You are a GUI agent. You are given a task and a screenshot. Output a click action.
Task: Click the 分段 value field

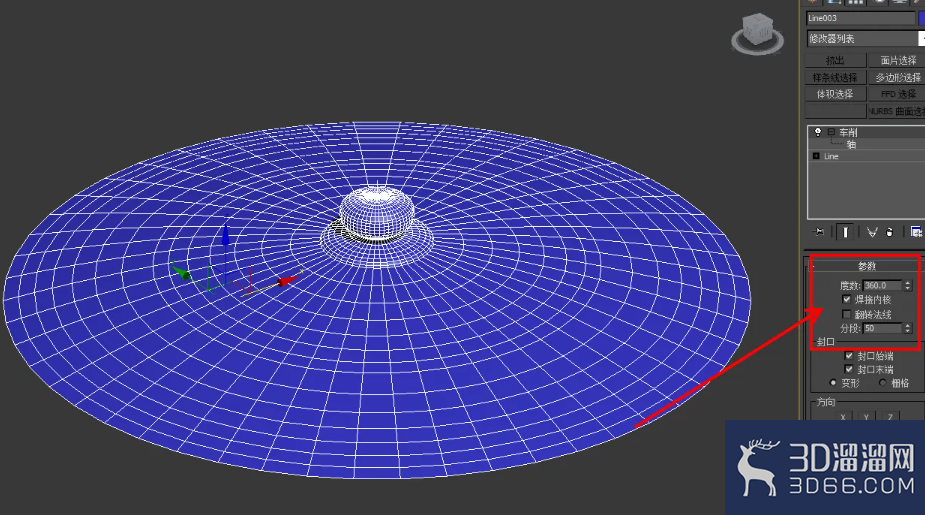(882, 328)
